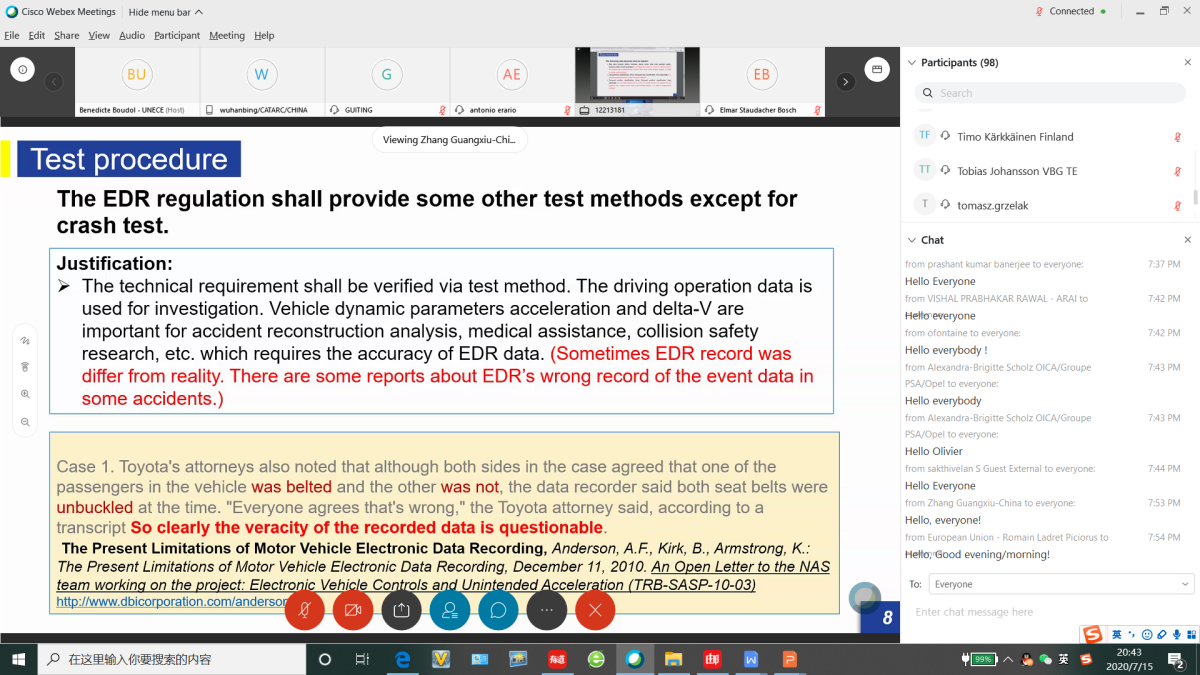The height and width of the screenshot is (675, 1200).
Task: Select the annotate squiggle tool
Action: tap(25, 340)
